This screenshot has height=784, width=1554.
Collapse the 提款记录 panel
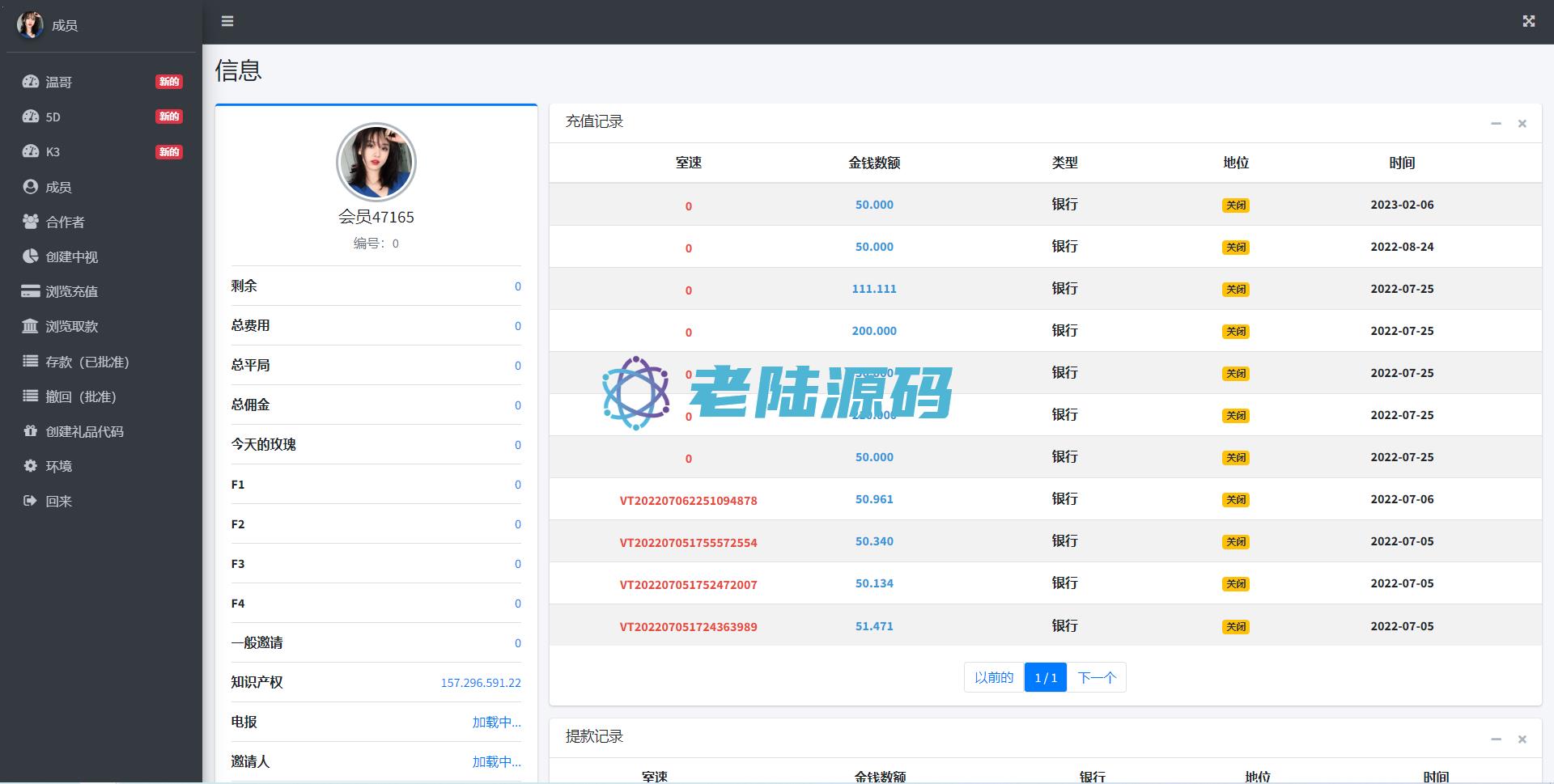pyautogui.click(x=1496, y=739)
